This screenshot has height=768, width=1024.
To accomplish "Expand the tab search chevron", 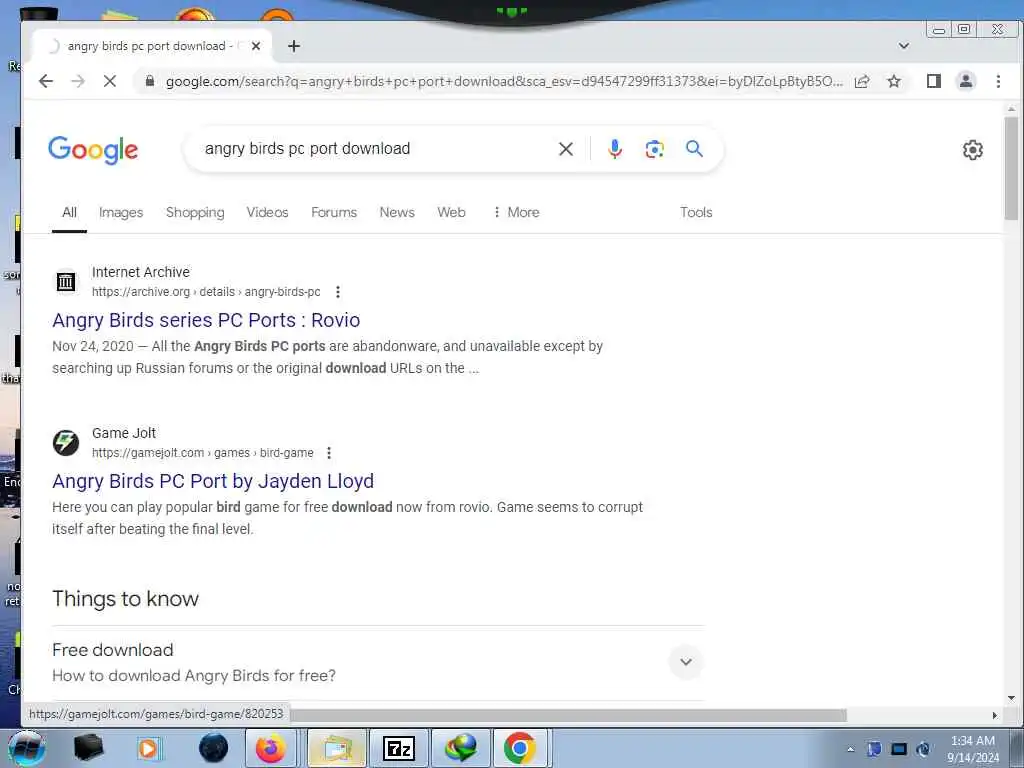I will [x=904, y=46].
